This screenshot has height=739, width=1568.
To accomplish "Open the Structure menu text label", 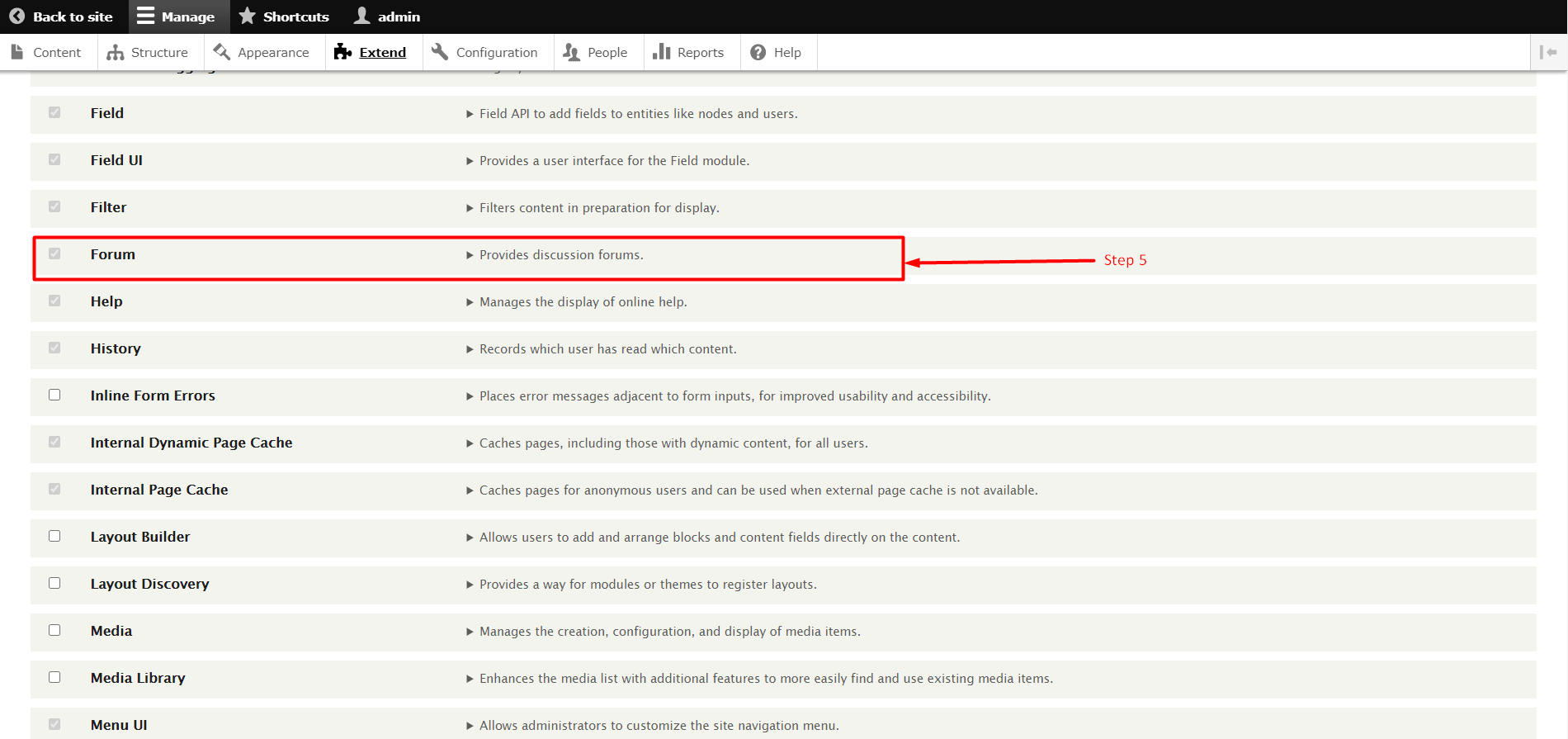I will [159, 52].
